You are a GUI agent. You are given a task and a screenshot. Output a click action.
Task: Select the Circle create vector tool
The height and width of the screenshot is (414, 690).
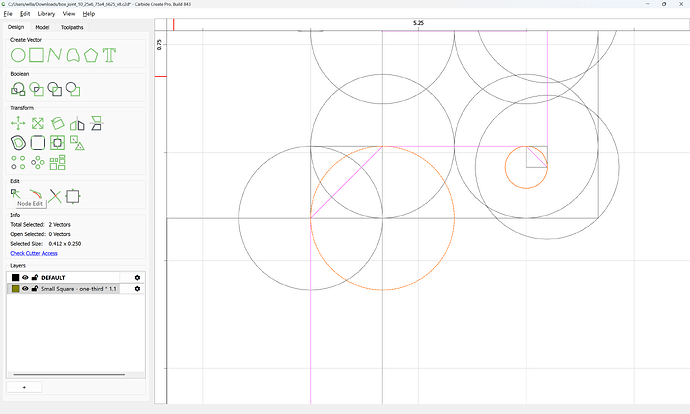[x=18, y=55]
